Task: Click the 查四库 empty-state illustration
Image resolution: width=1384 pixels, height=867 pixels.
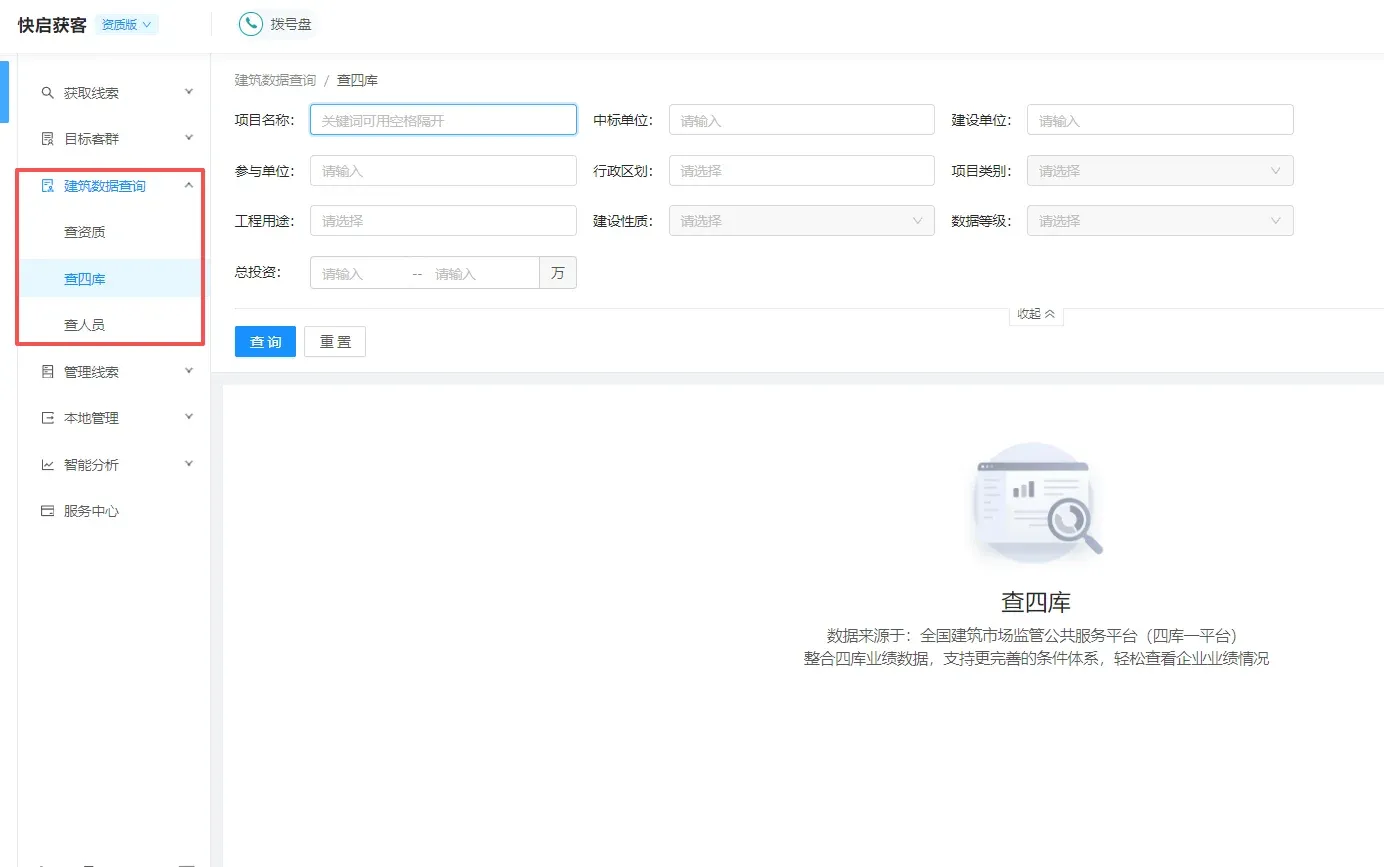Action: coord(1036,502)
